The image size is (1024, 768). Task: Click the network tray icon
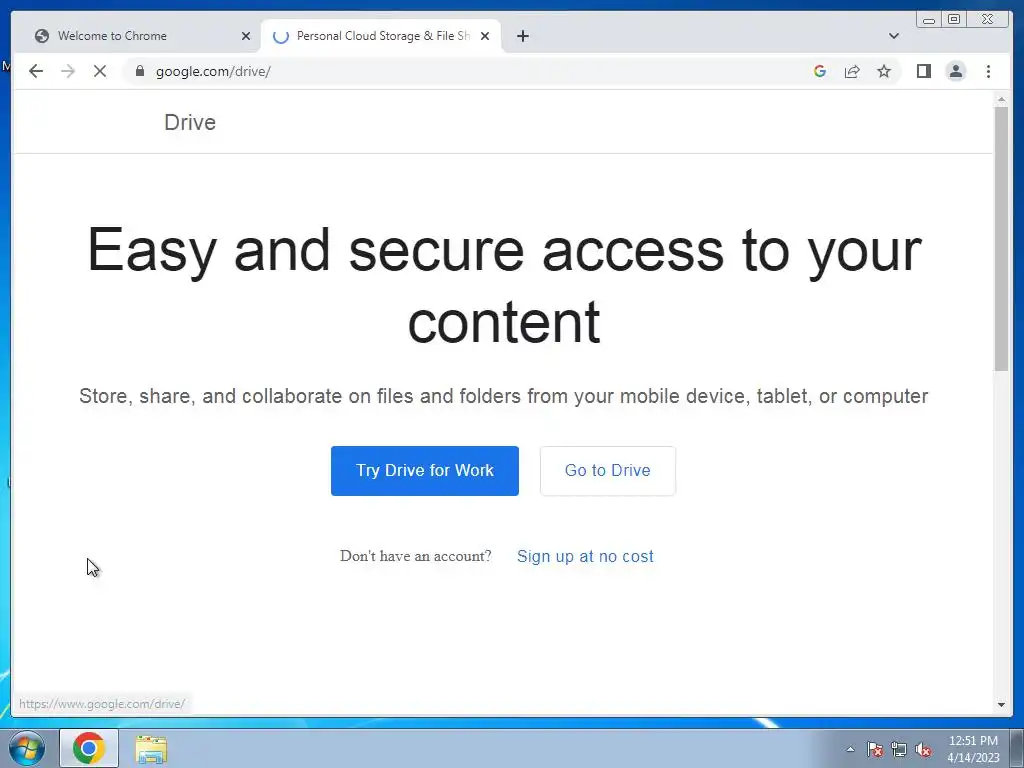click(899, 749)
